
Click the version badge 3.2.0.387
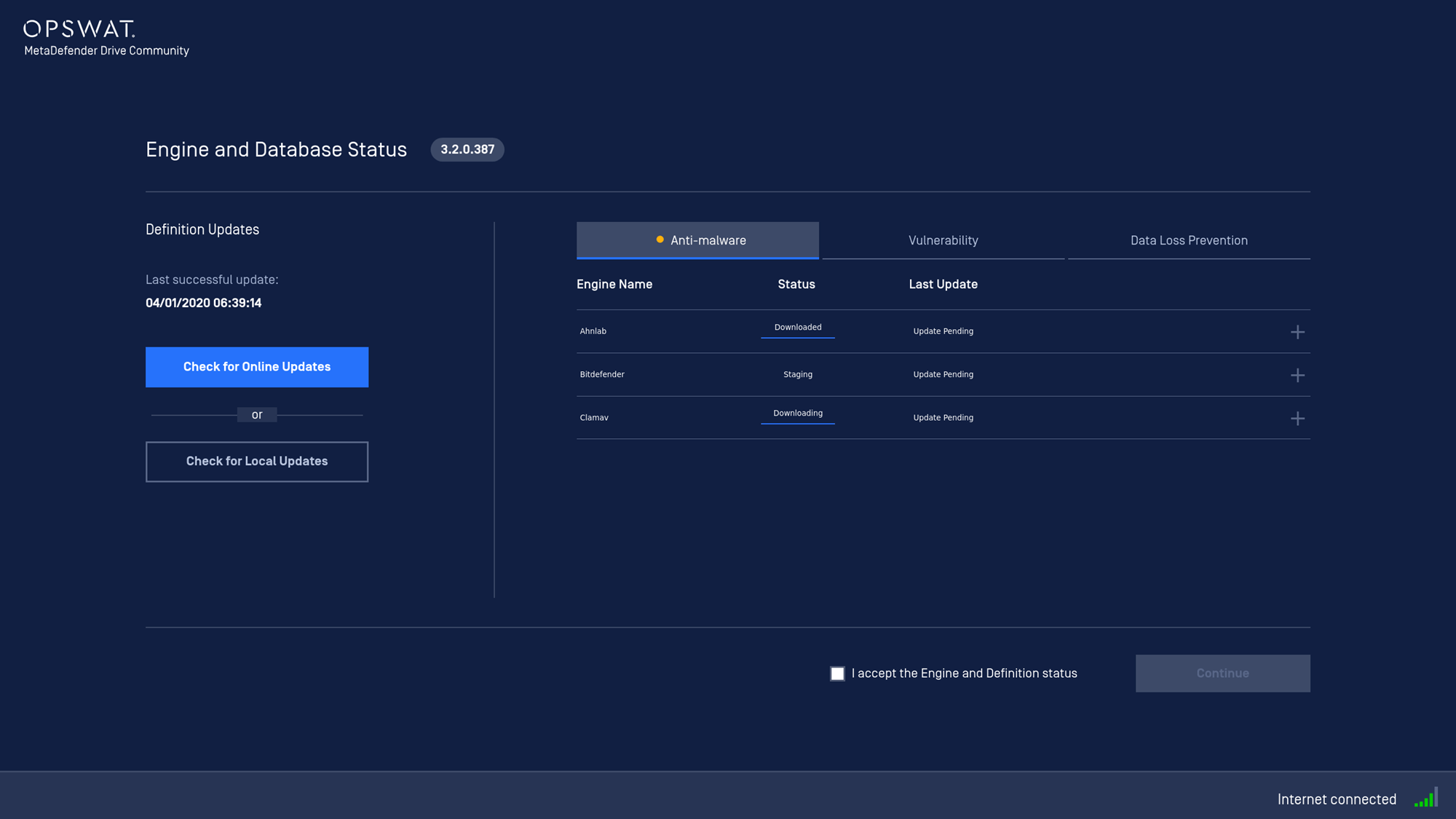tap(467, 149)
